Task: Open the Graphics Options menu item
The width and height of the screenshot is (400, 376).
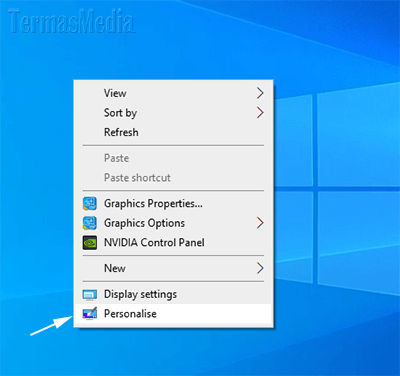Action: click(173, 223)
